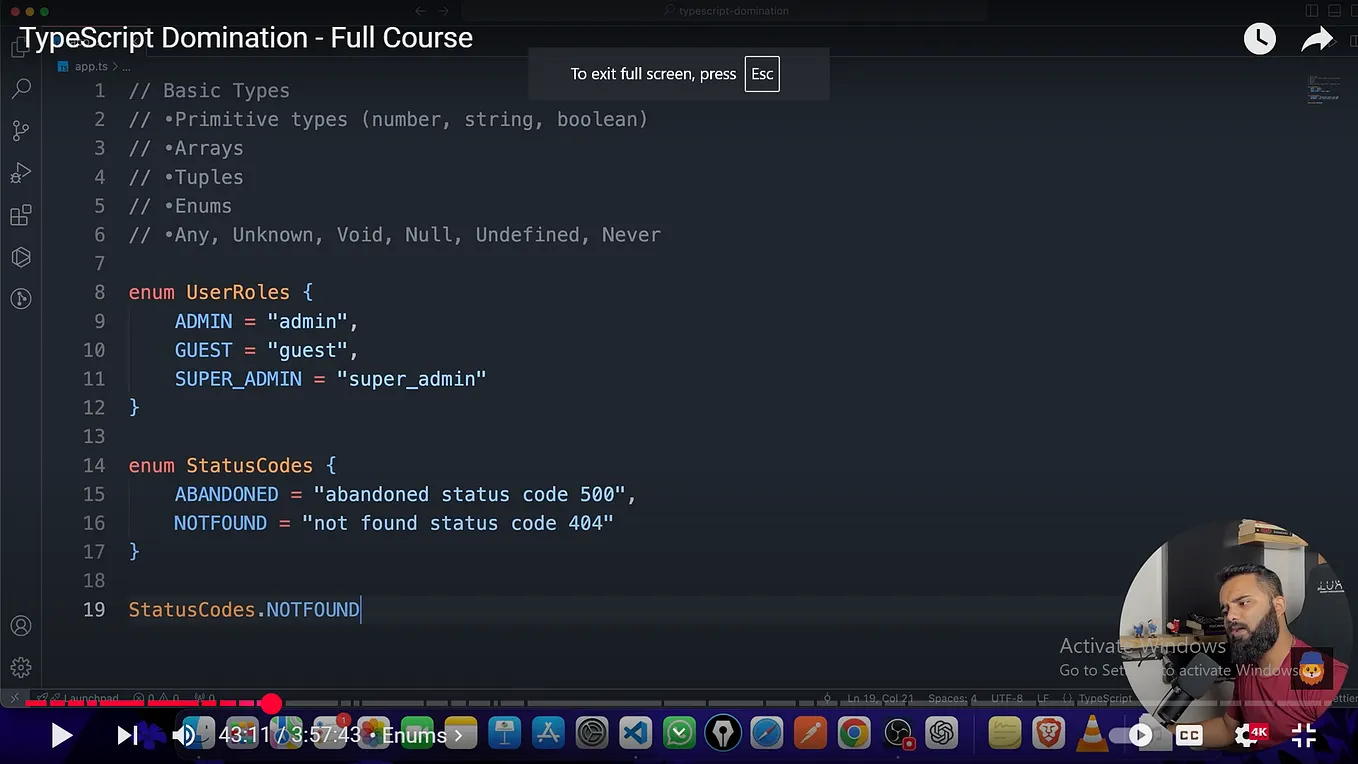Viewport: 1358px width, 764px height.
Task: Open the Git graph activity bar icon
Action: 20,298
